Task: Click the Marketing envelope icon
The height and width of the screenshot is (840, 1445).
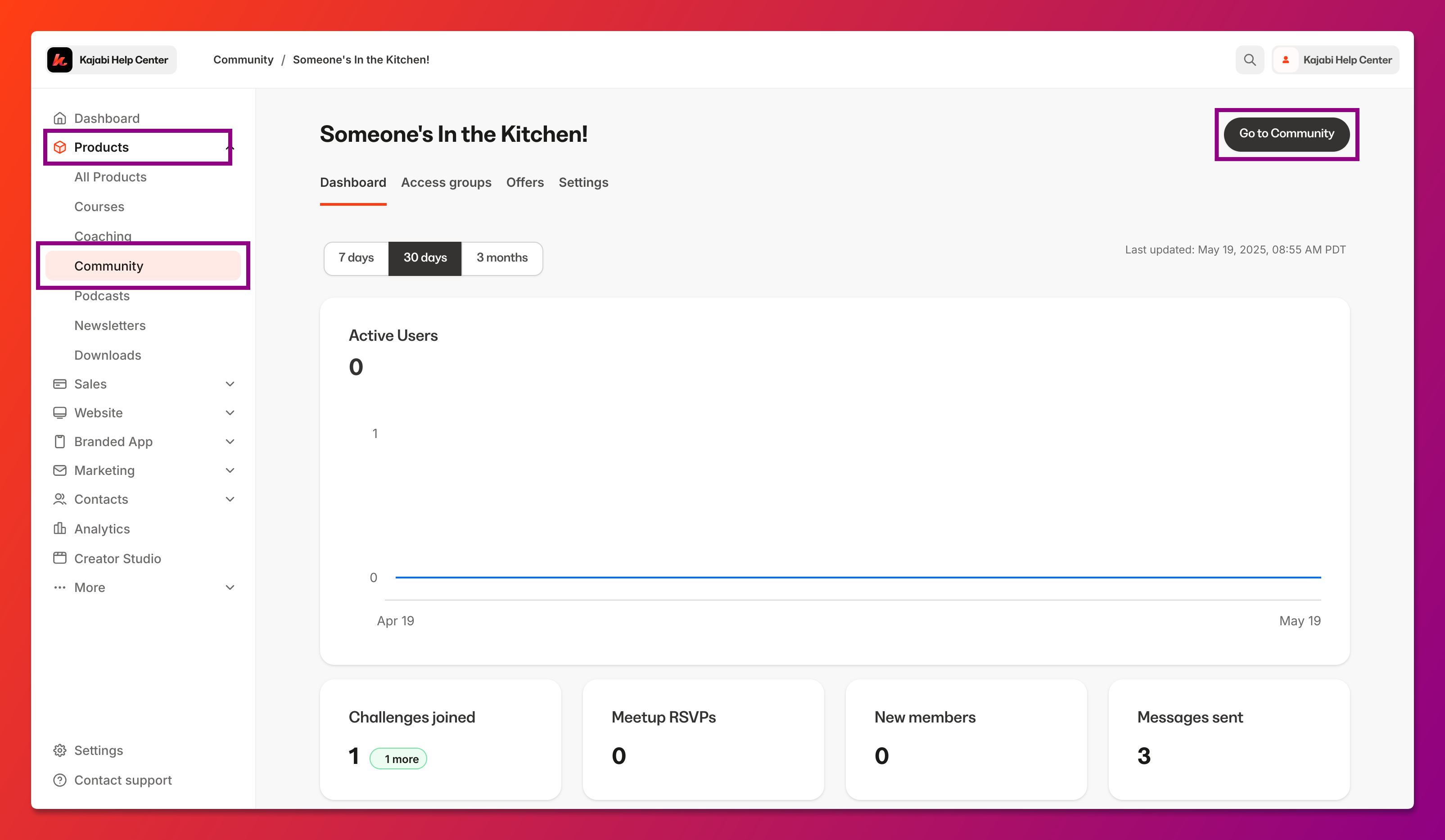Action: point(59,470)
